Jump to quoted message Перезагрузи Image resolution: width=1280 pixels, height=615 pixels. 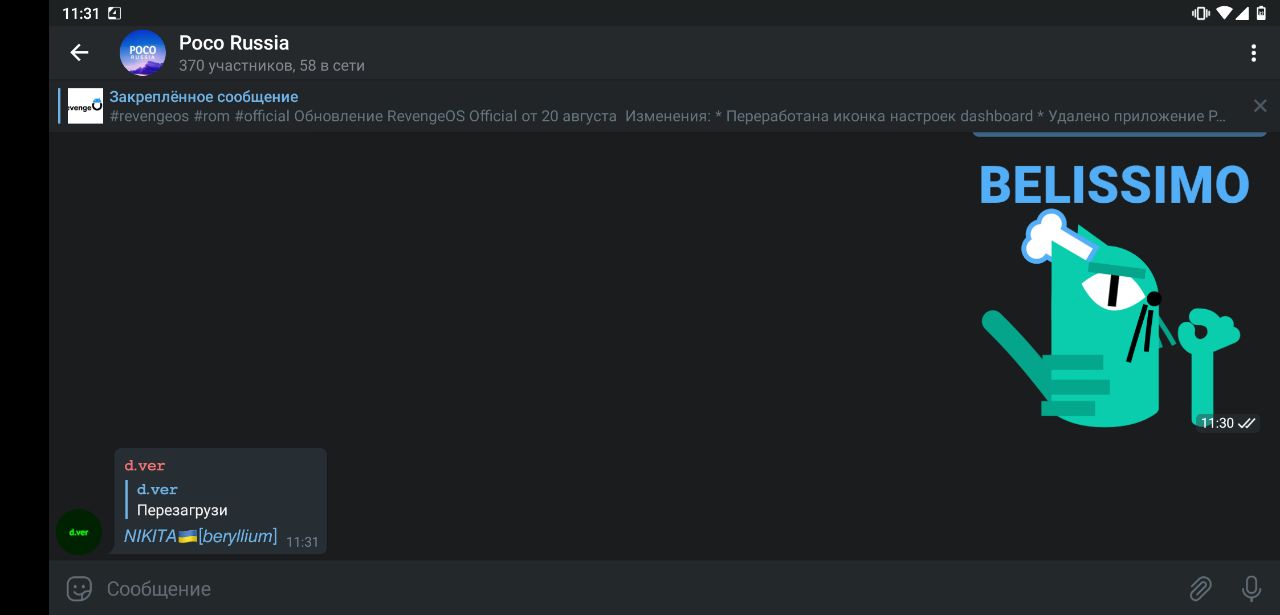click(x=182, y=509)
